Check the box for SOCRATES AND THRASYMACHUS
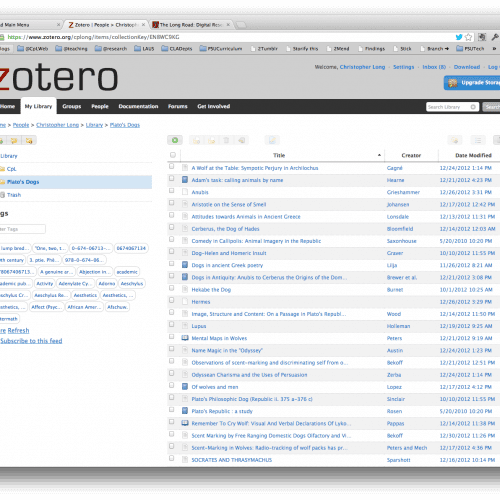500x500 pixels. [172, 458]
